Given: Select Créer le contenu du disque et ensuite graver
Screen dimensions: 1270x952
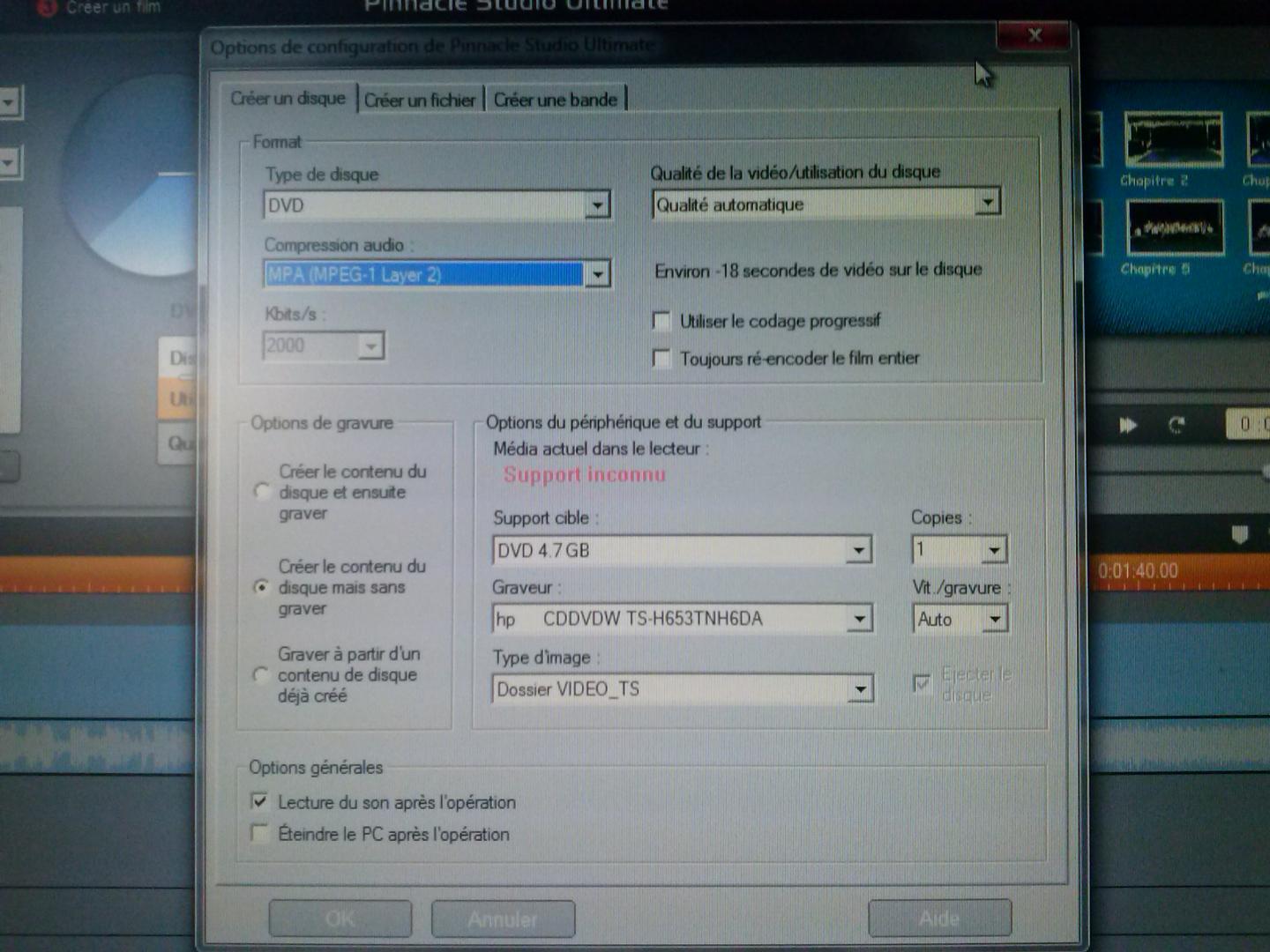Looking at the screenshot, I should tap(262, 491).
